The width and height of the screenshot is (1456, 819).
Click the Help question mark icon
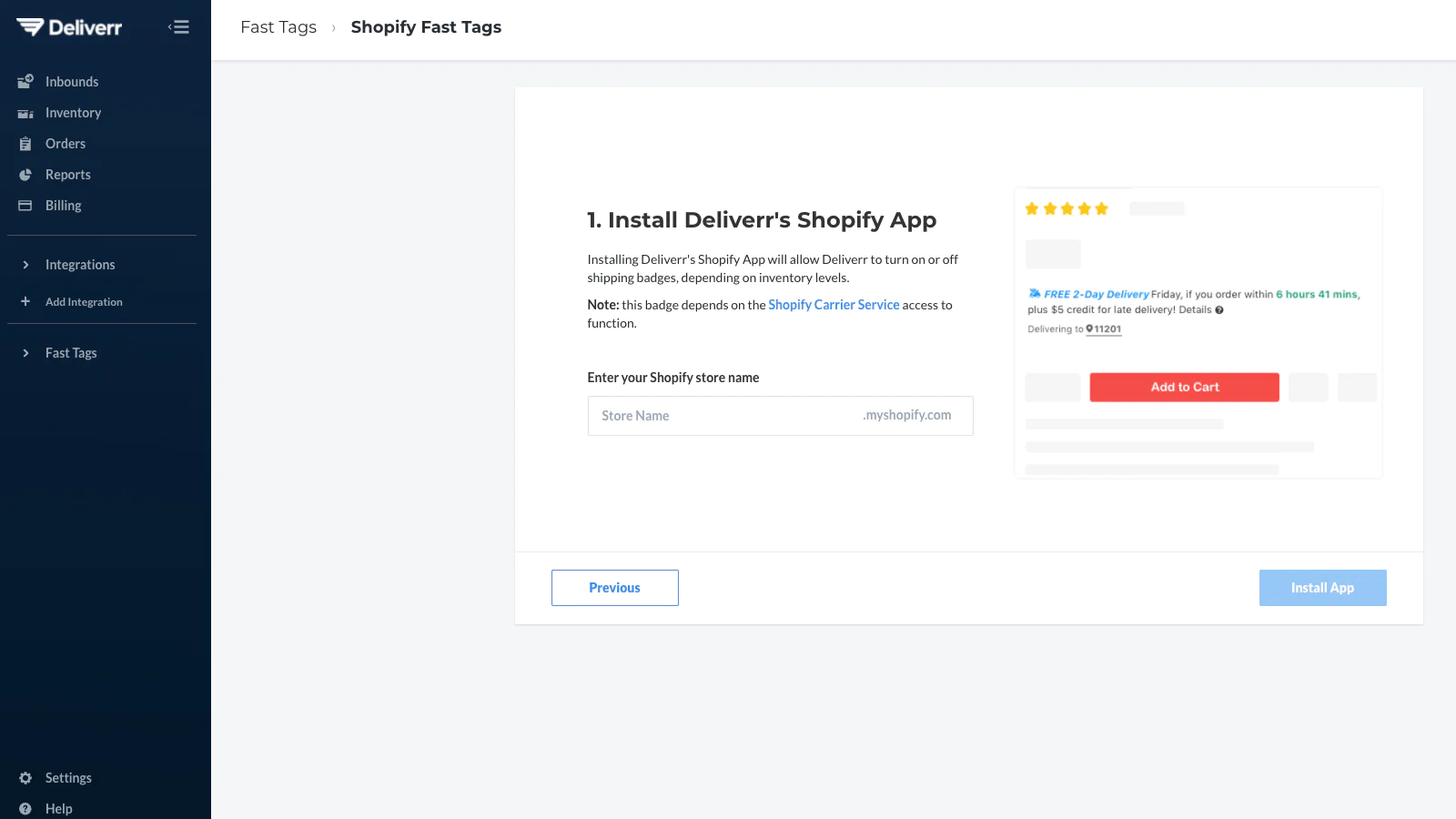[x=25, y=809]
